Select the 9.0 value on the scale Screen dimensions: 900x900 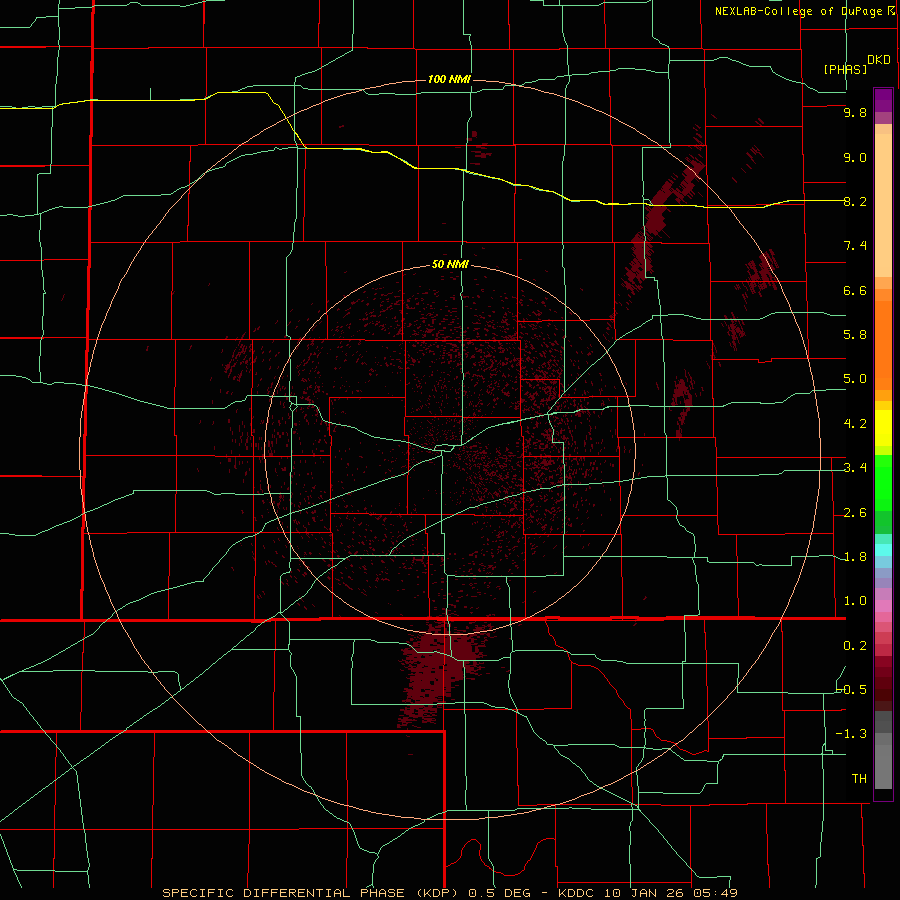(x=855, y=158)
